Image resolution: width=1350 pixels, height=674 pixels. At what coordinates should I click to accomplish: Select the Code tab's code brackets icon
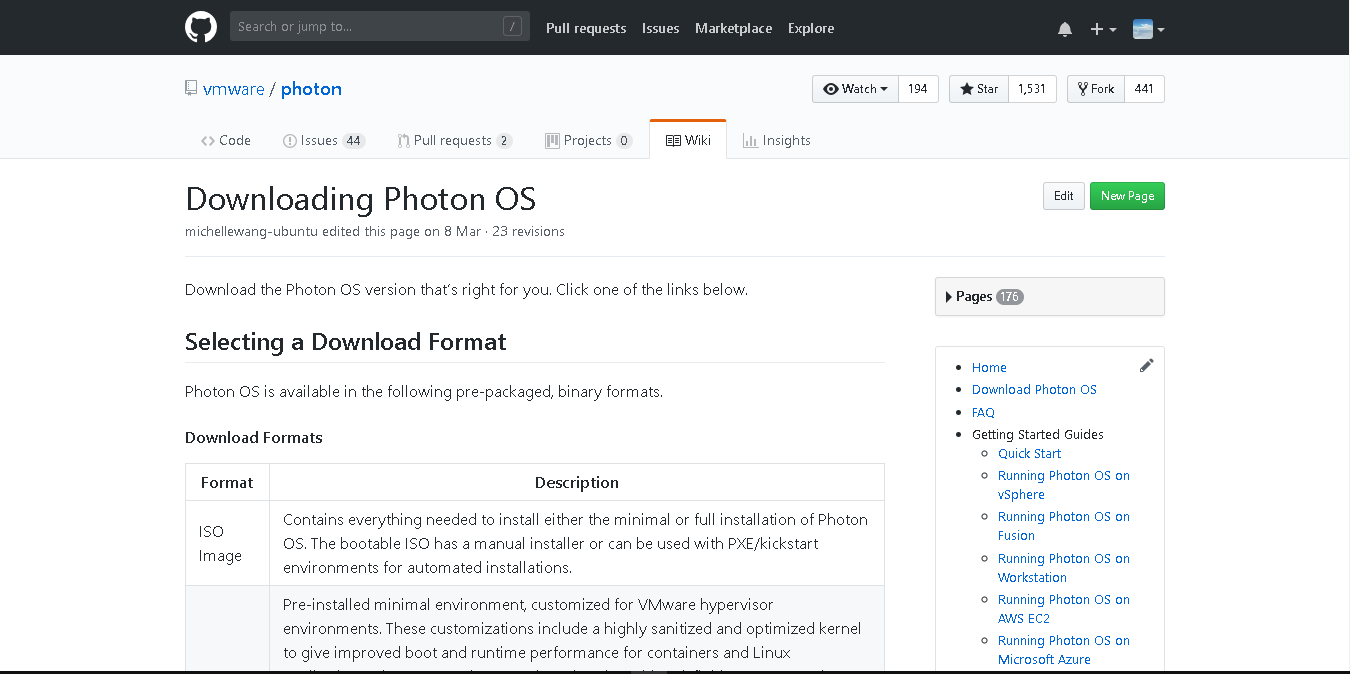pos(206,140)
